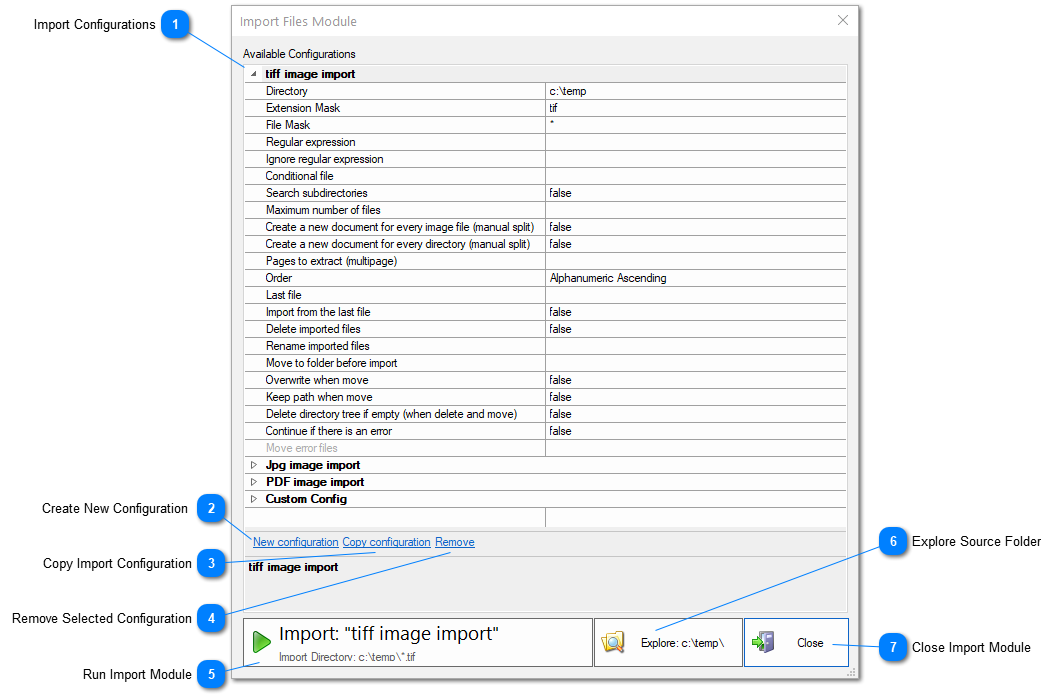1057x699 pixels.
Task: Toggle the Overwrite when move option
Action: point(600,379)
